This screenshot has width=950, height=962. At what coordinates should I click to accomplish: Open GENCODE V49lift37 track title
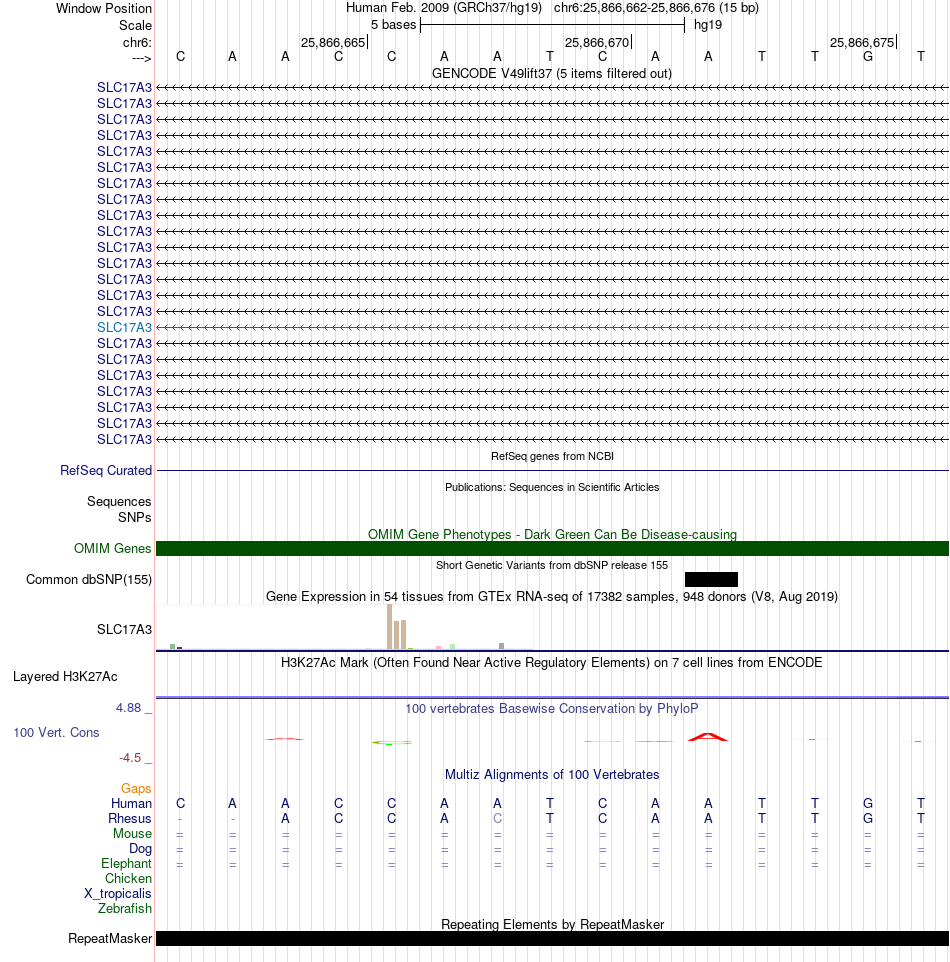click(552, 74)
